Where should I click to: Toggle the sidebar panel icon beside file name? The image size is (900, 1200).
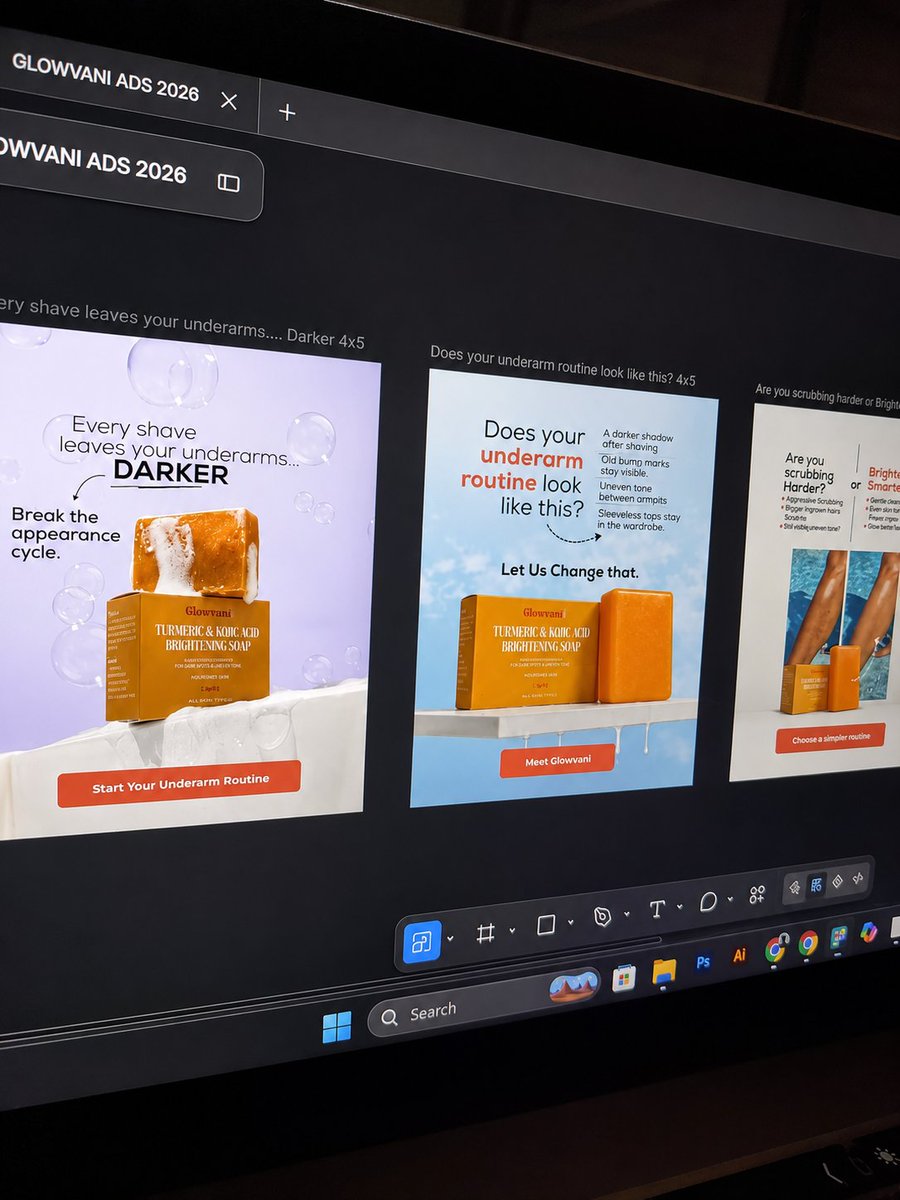pos(229,182)
